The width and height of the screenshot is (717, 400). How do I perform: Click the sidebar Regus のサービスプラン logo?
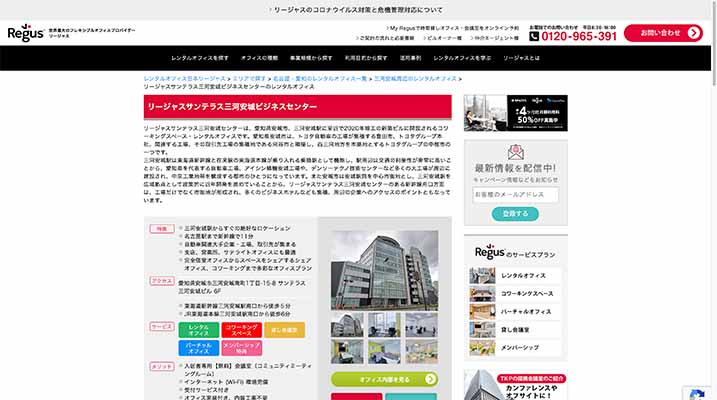pyautogui.click(x=515, y=252)
